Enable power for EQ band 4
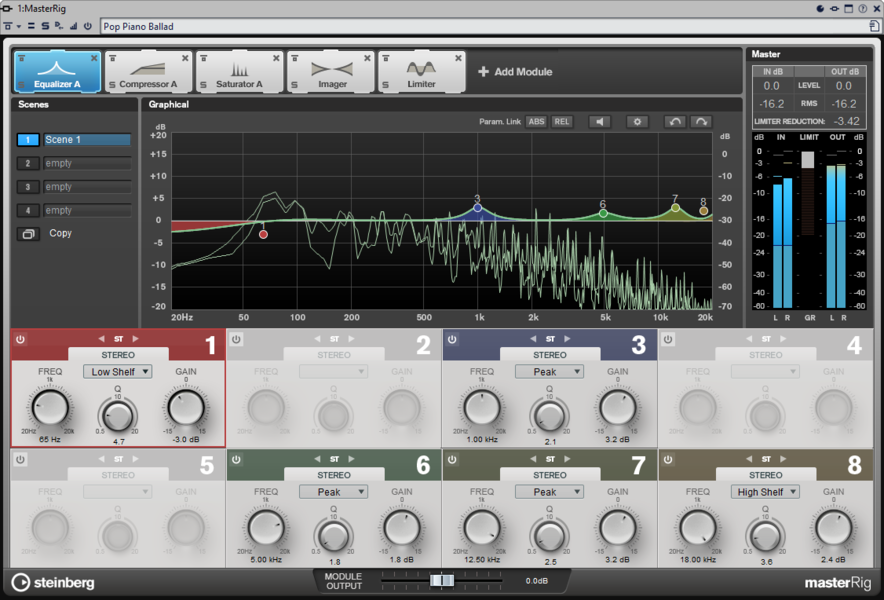884x600 pixels. tap(668, 339)
